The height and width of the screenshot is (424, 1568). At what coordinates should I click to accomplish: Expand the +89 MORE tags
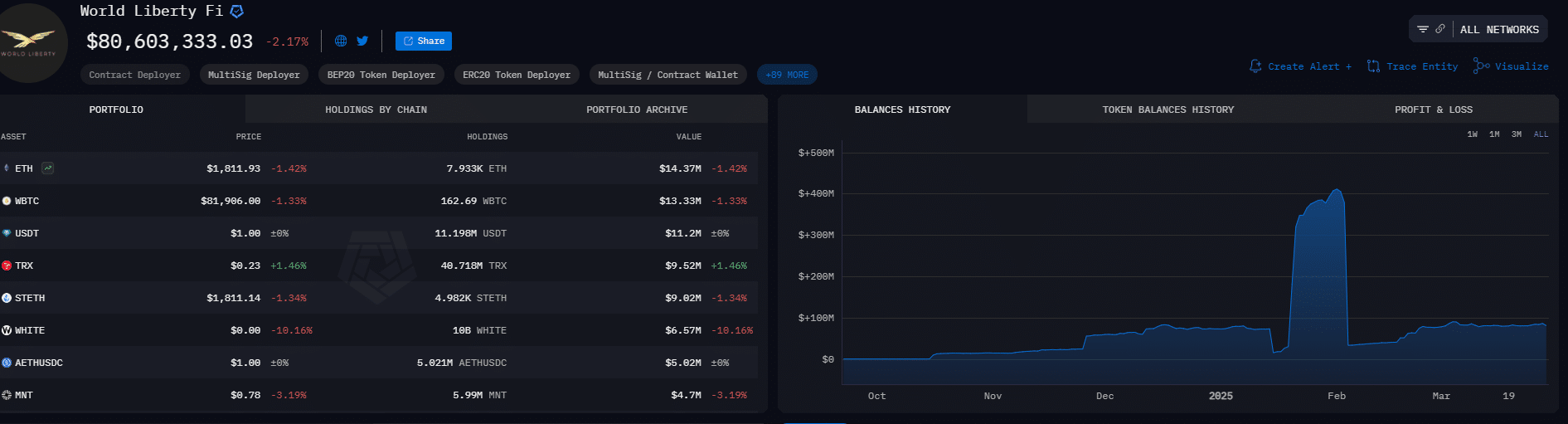(x=787, y=75)
